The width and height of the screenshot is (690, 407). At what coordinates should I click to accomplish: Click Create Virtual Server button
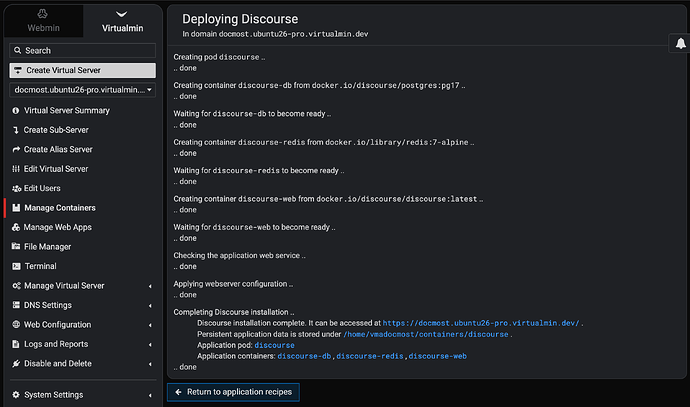[82, 70]
